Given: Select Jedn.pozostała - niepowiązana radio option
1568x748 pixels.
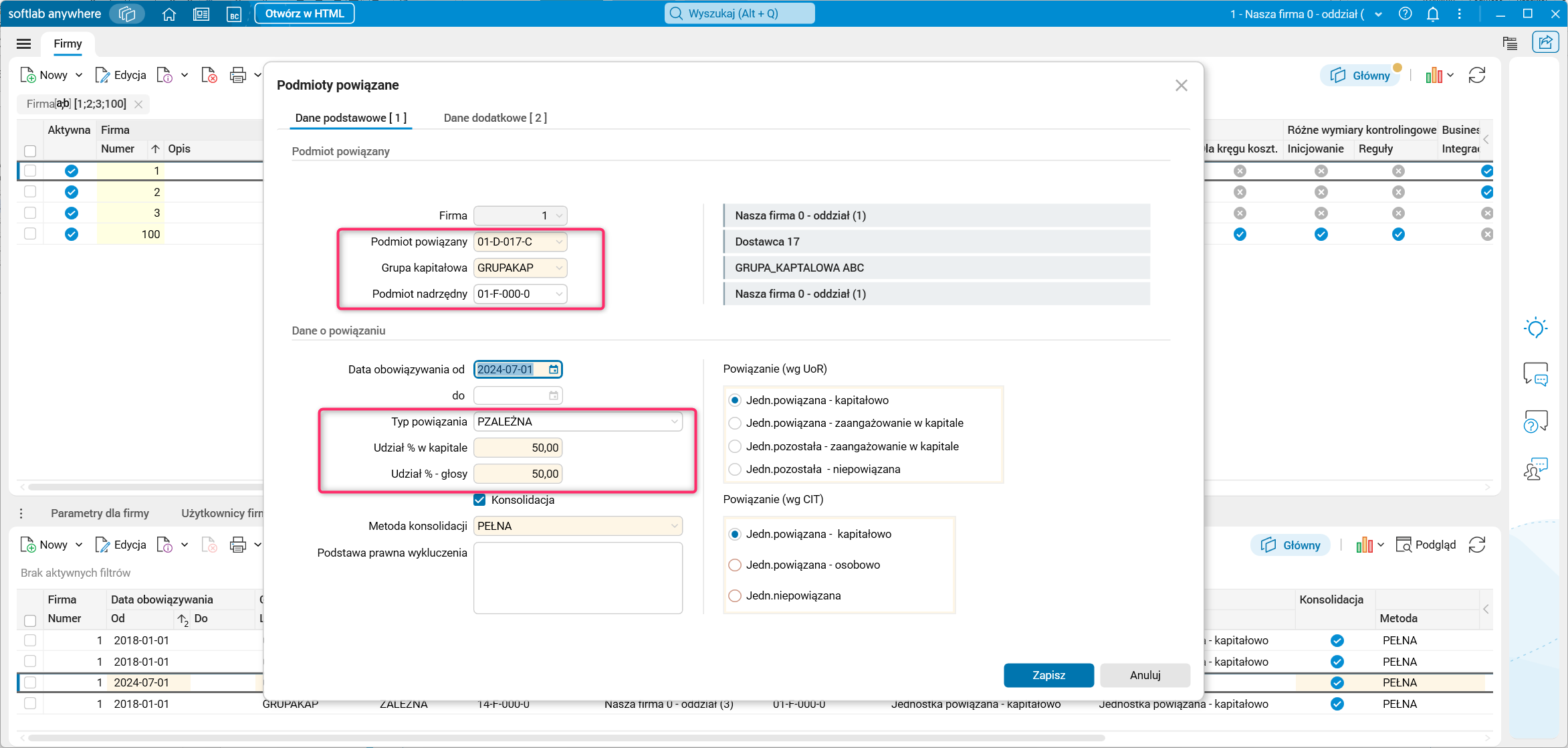Looking at the screenshot, I should pos(735,469).
